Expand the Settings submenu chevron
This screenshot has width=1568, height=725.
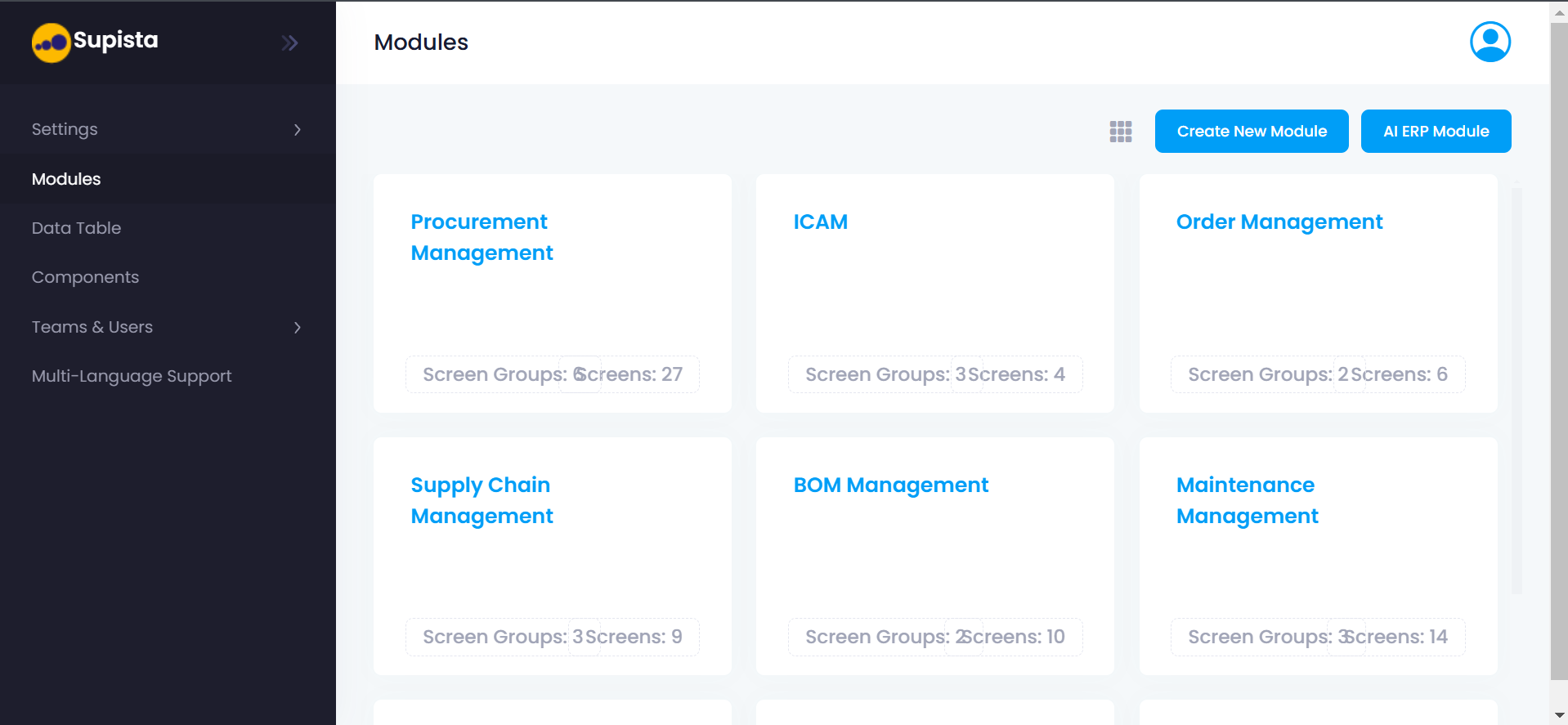pos(298,130)
